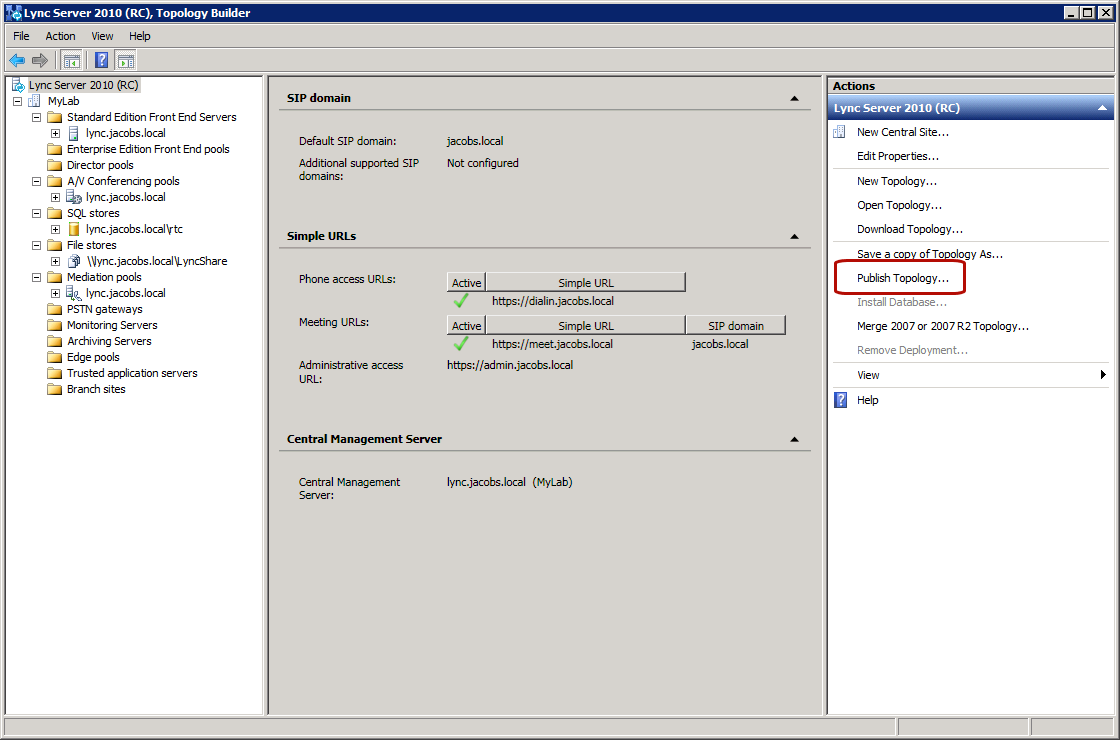This screenshot has width=1120, height=740.
Task: Select the https://meet.jacobs.local URL row
Action: point(552,344)
